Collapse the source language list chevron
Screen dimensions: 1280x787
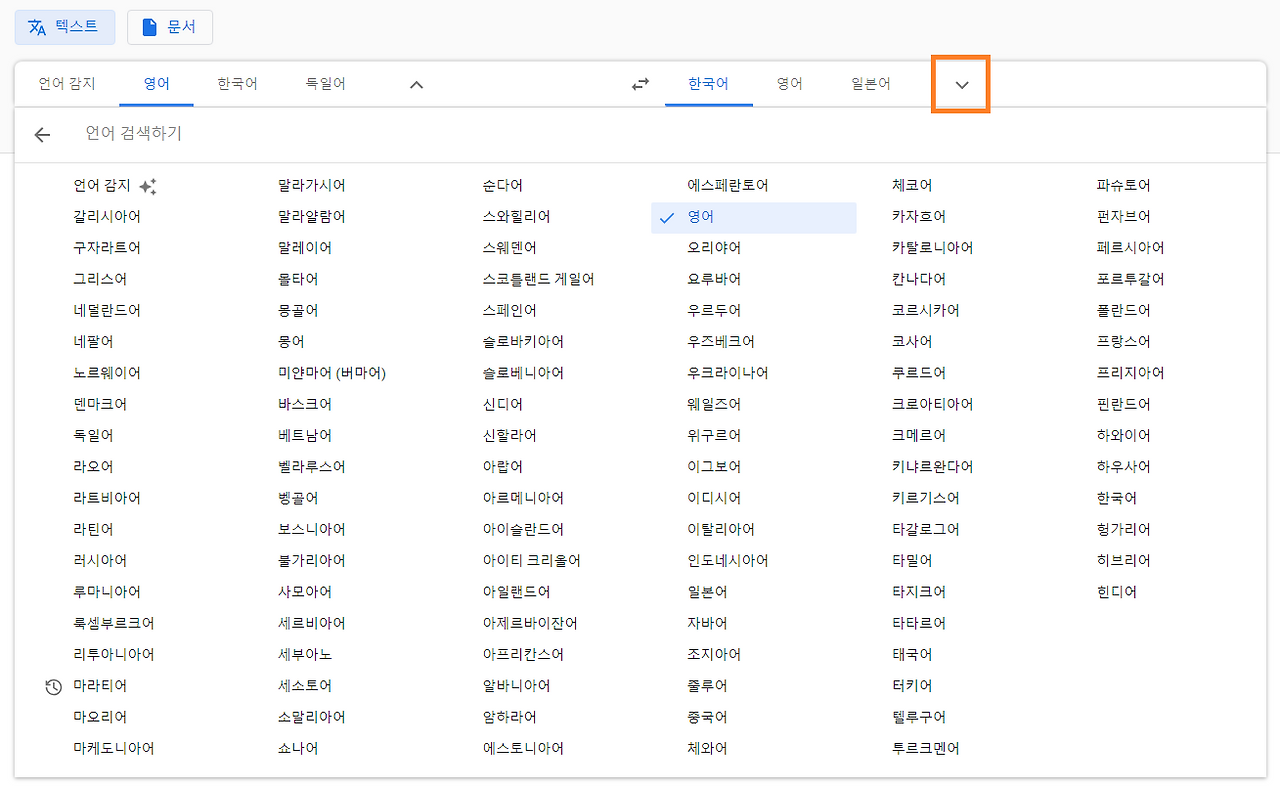pyautogui.click(x=417, y=85)
